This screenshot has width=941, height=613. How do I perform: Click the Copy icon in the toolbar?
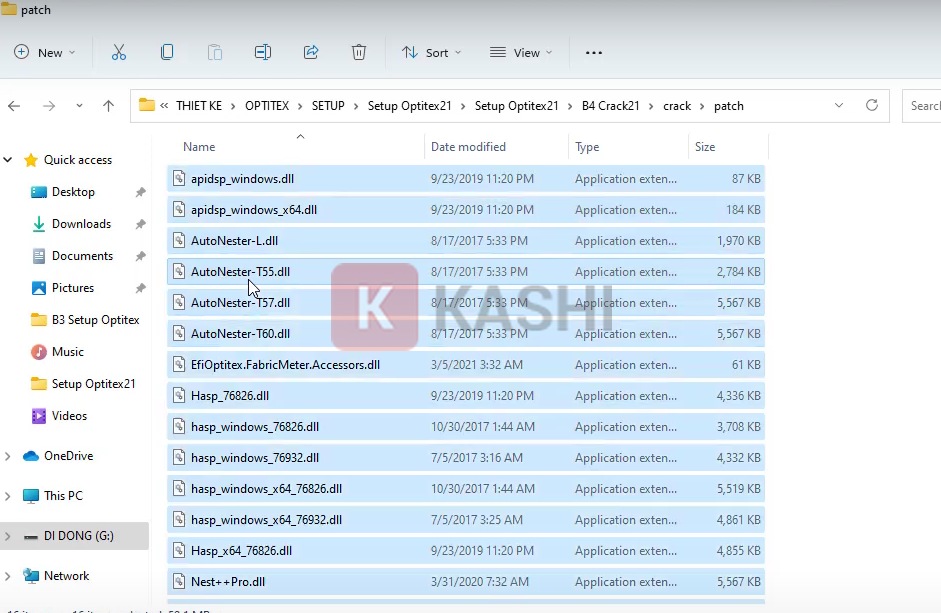166,52
